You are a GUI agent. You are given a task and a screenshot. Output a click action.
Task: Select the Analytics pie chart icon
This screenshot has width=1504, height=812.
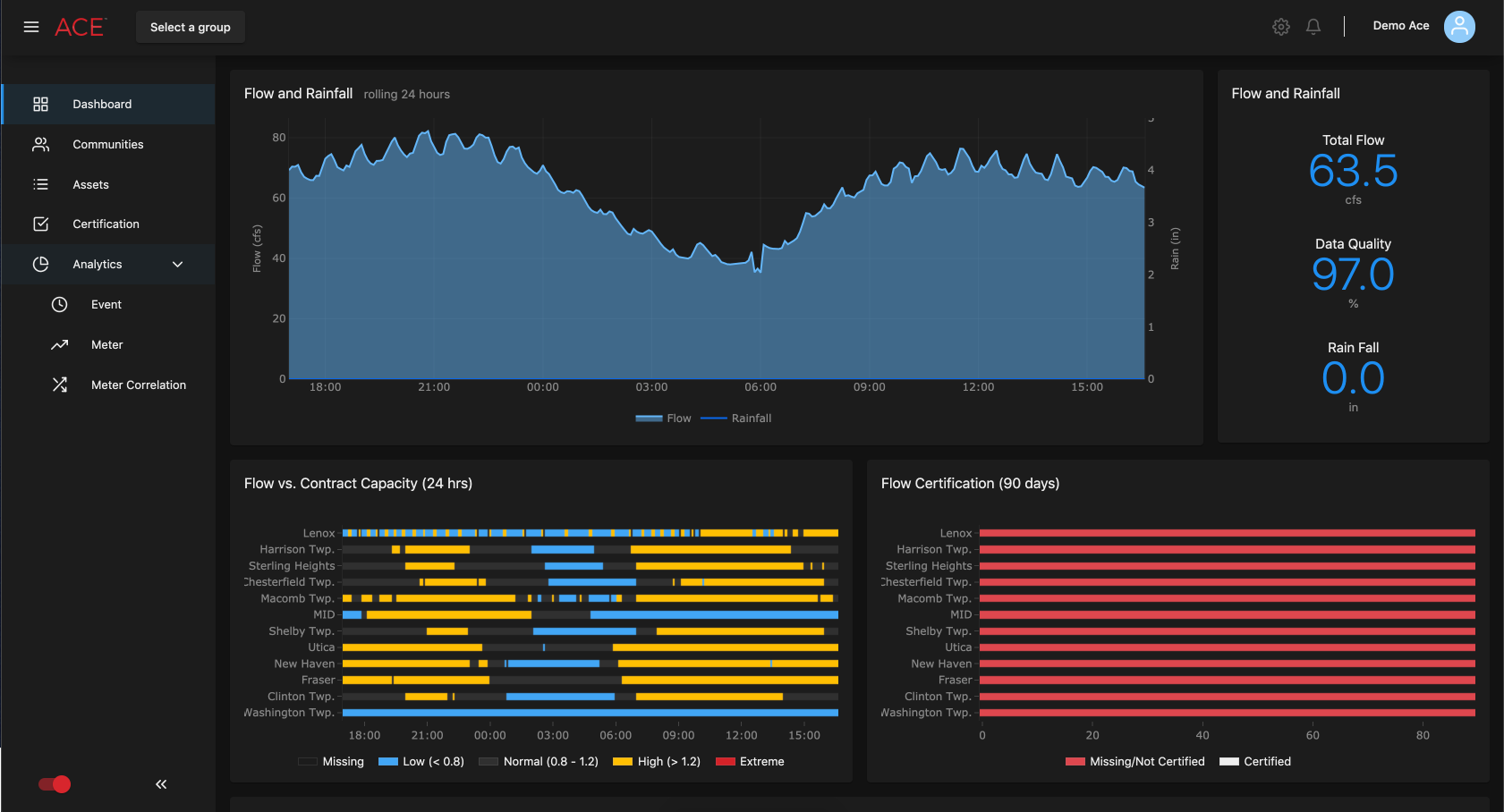click(40, 264)
